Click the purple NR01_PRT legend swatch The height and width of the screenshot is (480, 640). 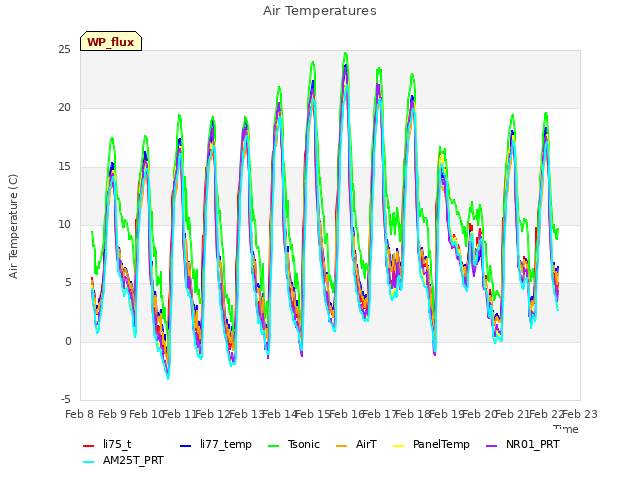click(491, 446)
